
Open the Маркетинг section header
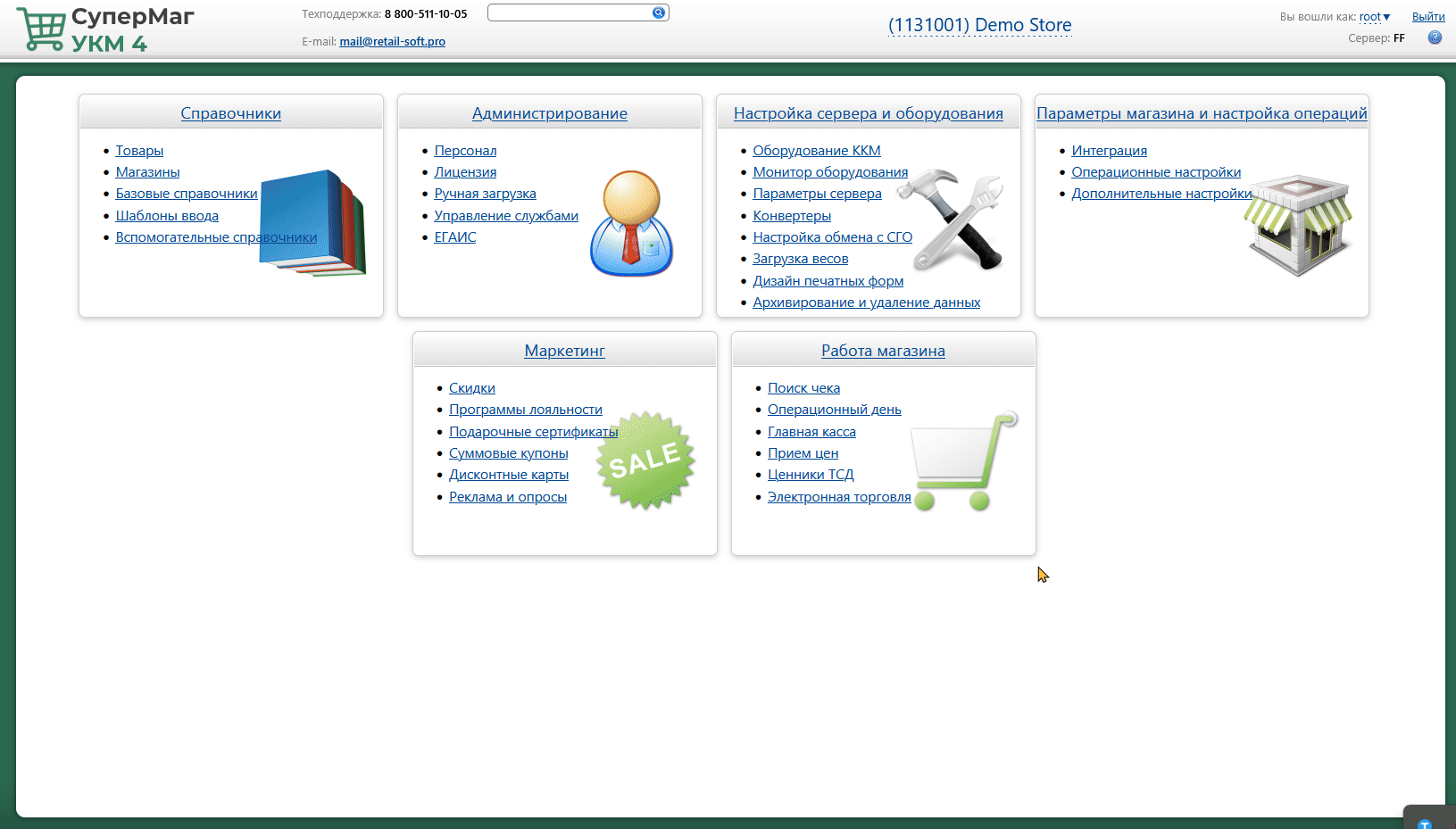pyautogui.click(x=564, y=351)
